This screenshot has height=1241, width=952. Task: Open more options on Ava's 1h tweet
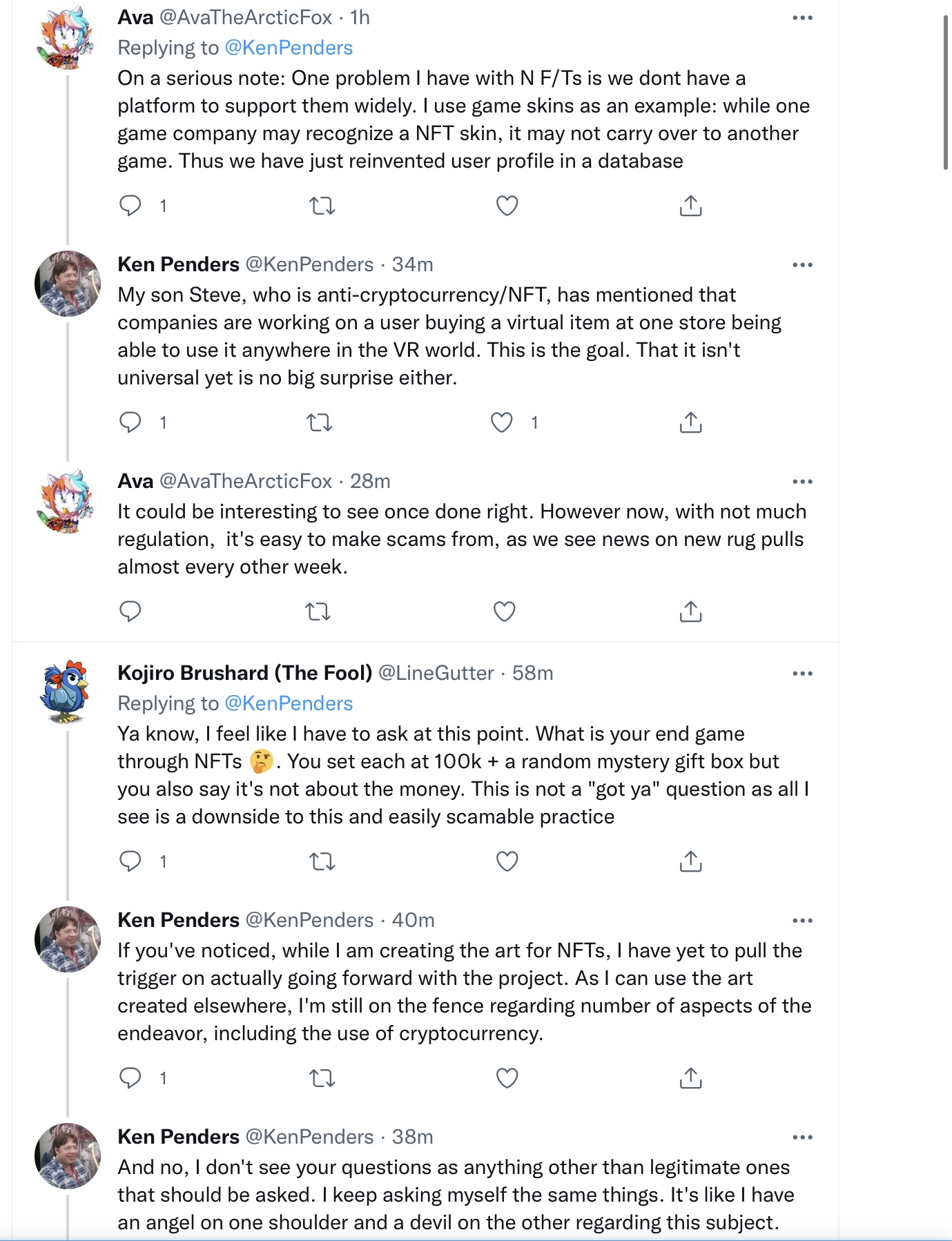pyautogui.click(x=802, y=18)
